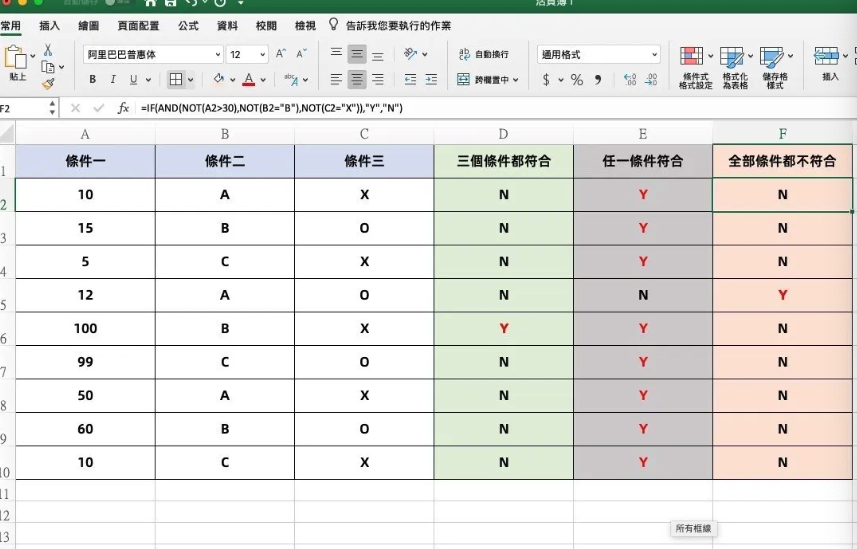Align text left
Image resolution: width=857 pixels, height=549 pixels.
pyautogui.click(x=336, y=79)
